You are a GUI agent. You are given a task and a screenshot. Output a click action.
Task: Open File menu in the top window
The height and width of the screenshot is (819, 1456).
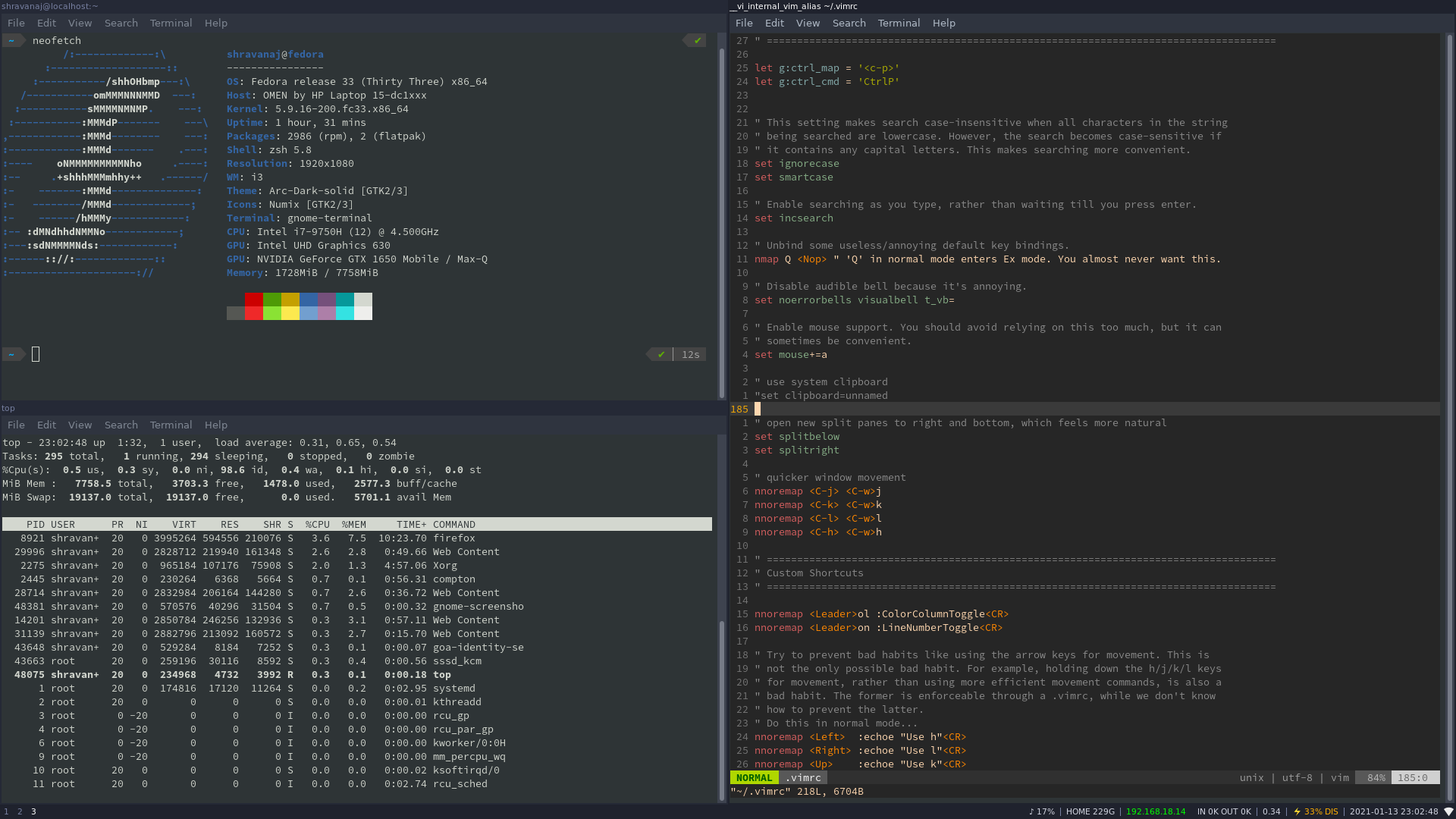(16, 425)
